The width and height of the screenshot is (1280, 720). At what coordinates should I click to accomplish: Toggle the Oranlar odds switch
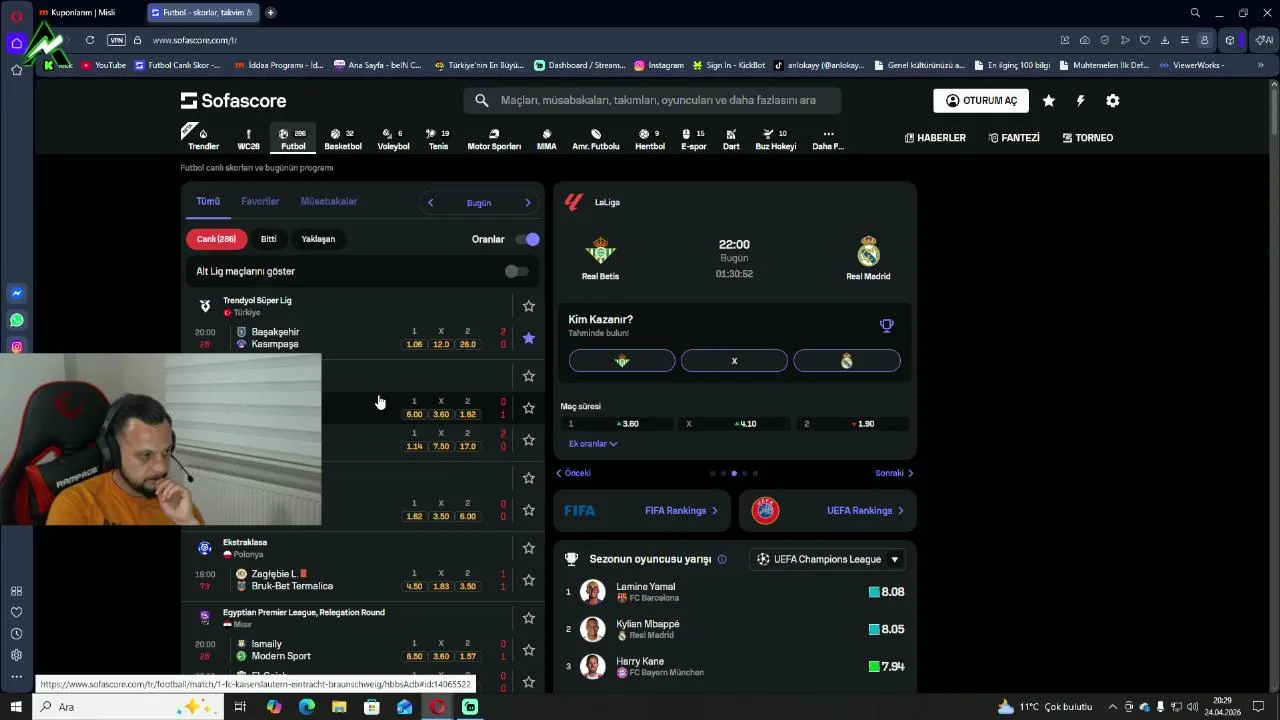527,239
